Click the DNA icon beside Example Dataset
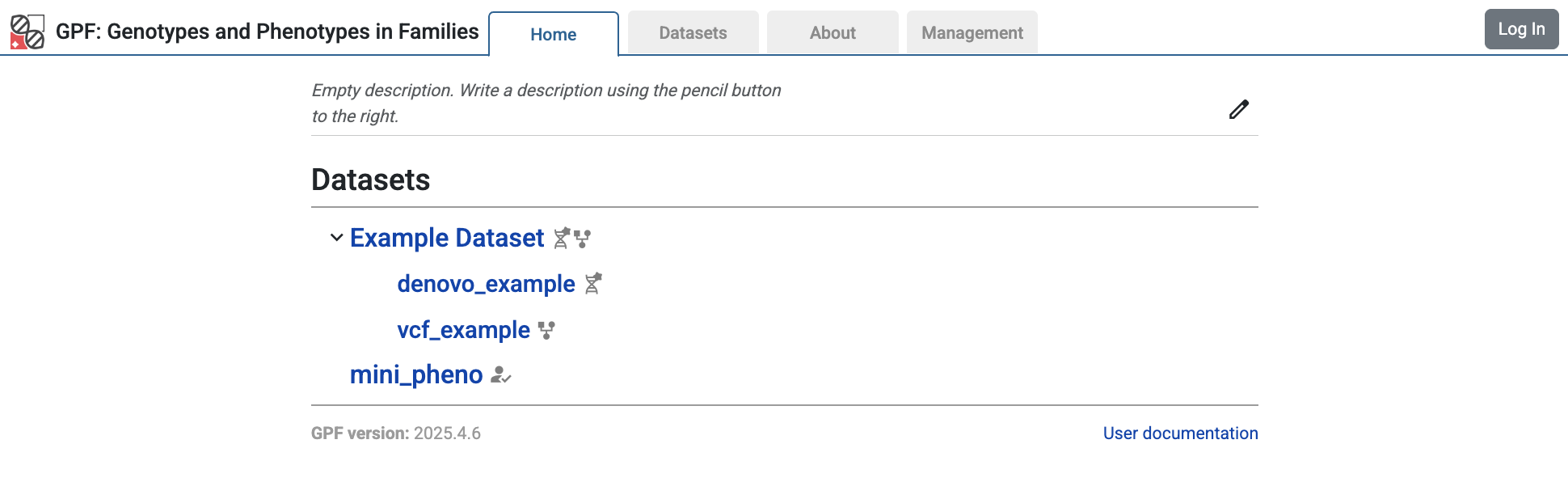 (562, 238)
